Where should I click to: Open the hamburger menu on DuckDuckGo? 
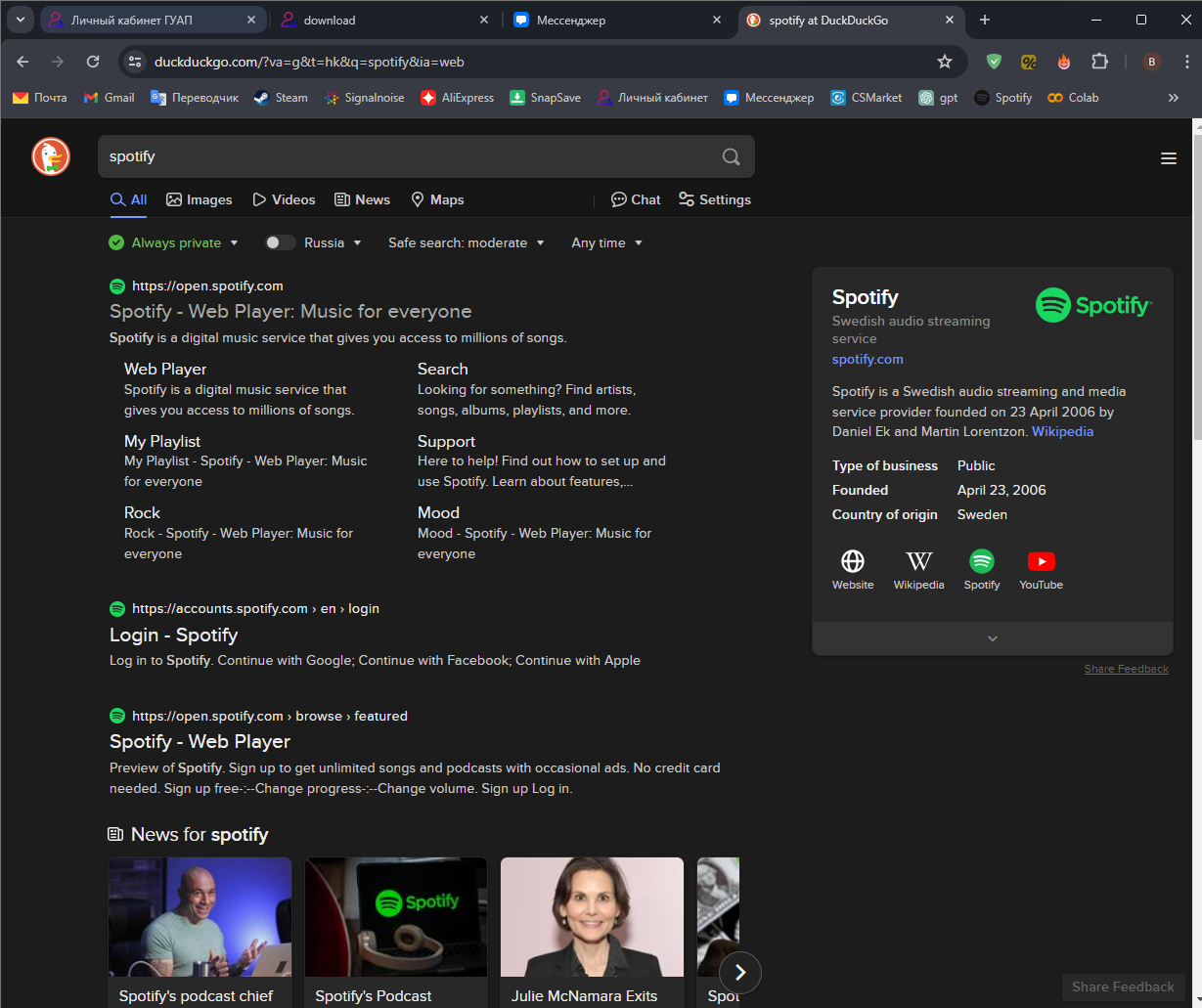[x=1169, y=158]
